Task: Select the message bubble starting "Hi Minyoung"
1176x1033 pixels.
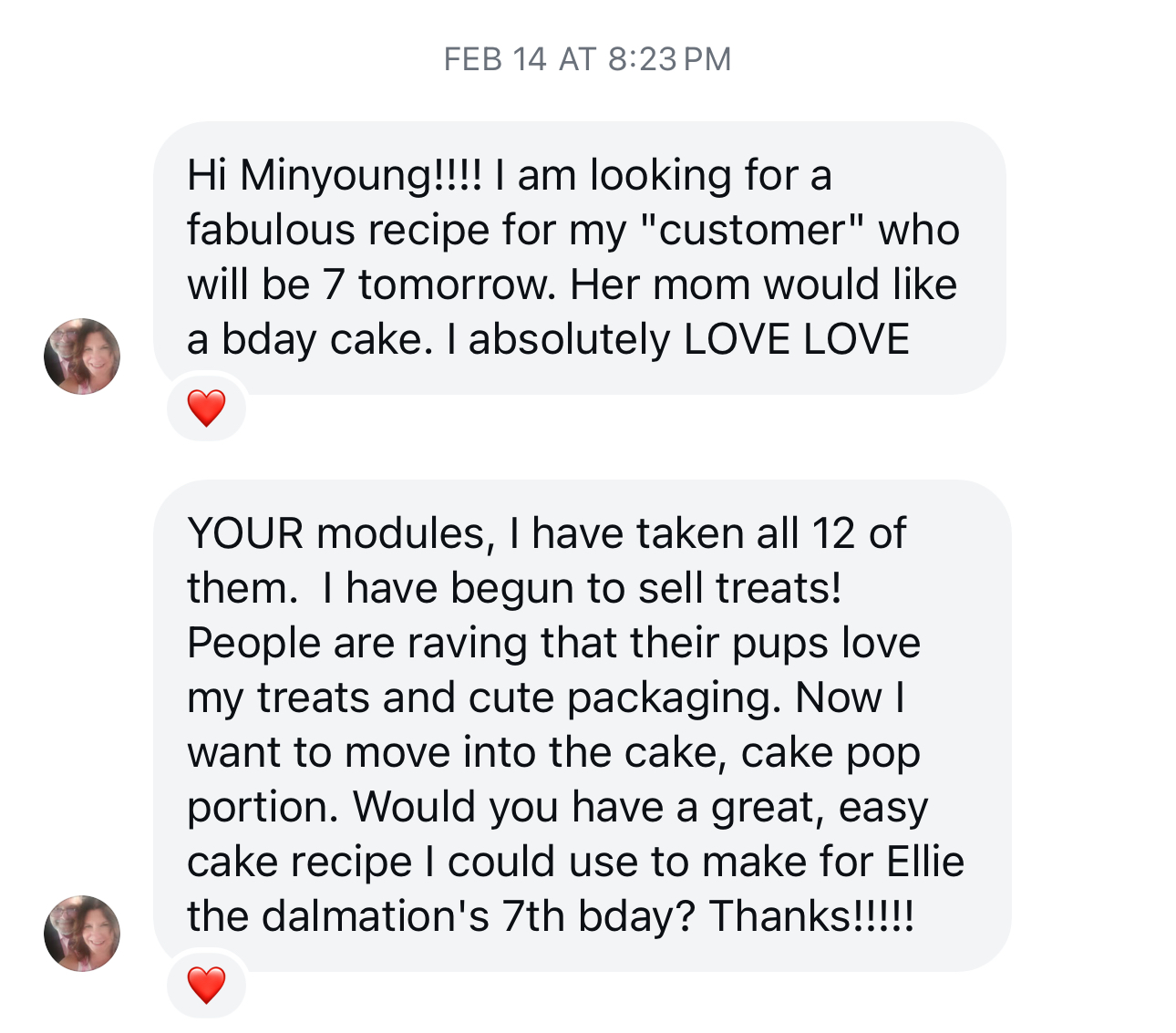Action: pos(579,257)
